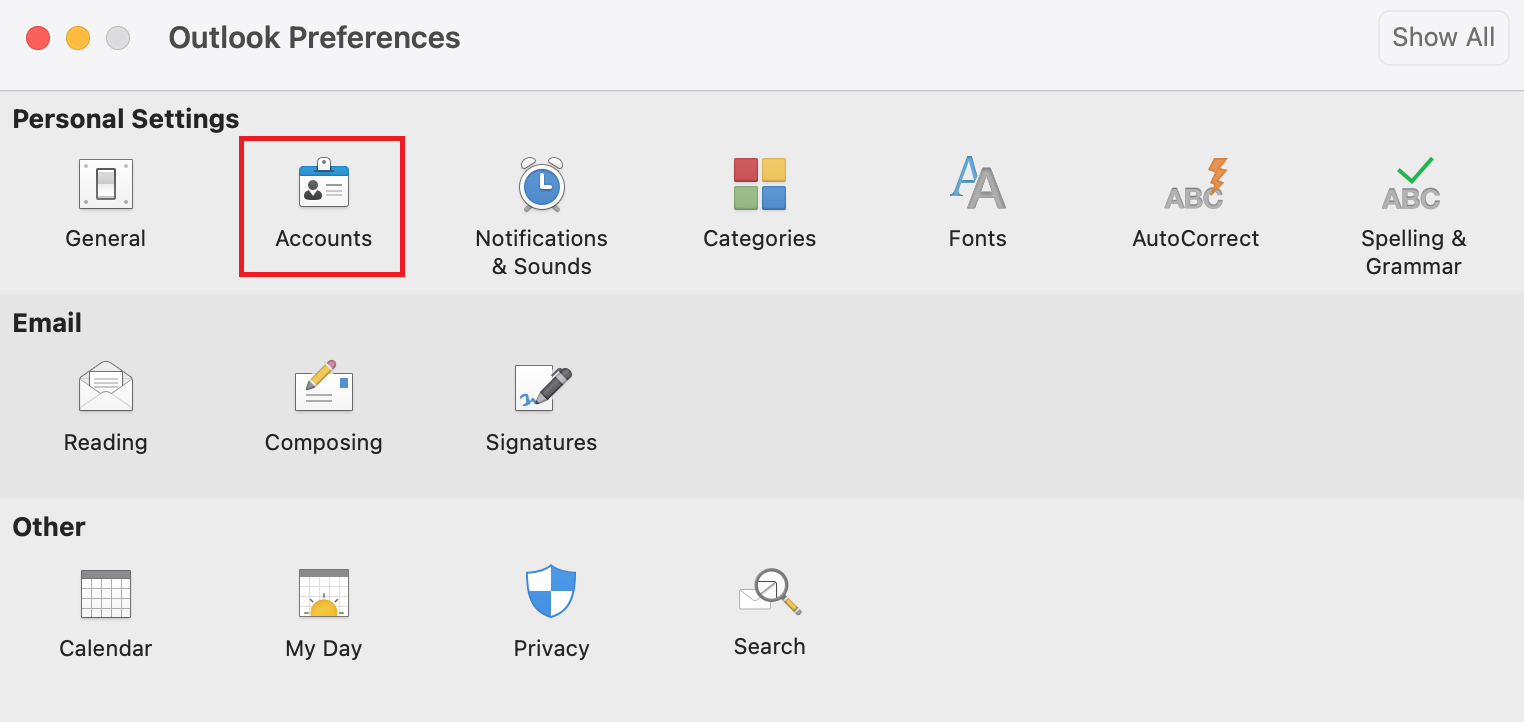The height and width of the screenshot is (722, 1524).
Task: Open Reading email preferences
Action: (105, 388)
